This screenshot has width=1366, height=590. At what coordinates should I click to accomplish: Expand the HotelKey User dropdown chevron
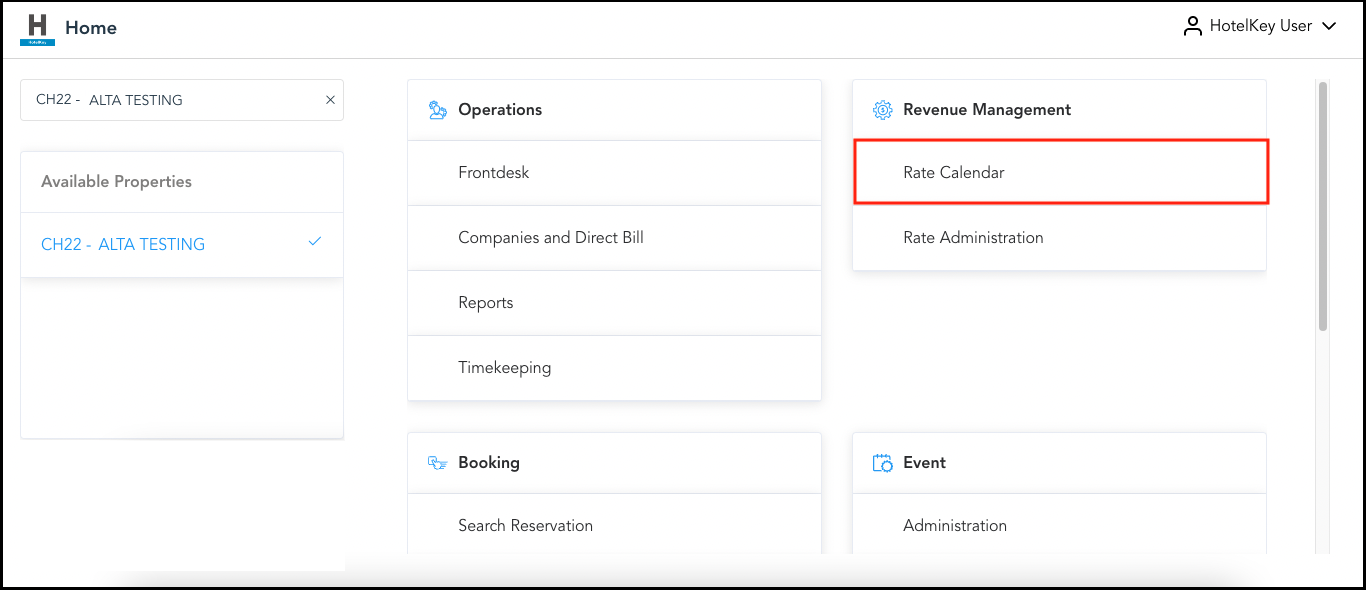1329,27
